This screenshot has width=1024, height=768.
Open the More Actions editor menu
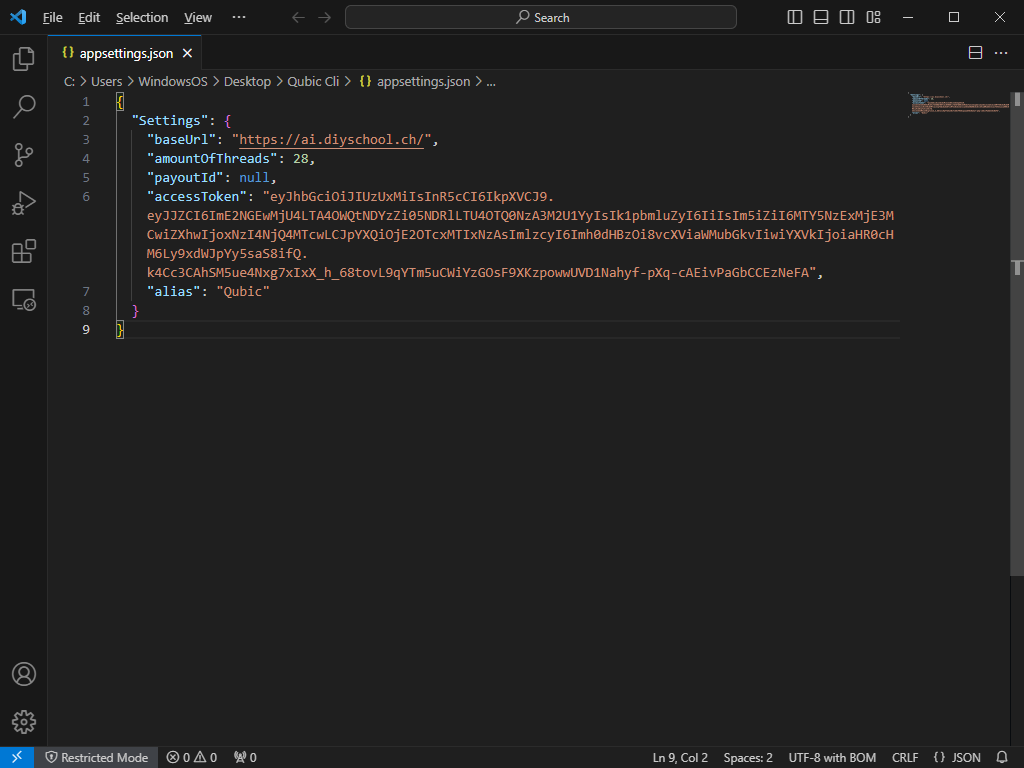pyautogui.click(x=1001, y=53)
